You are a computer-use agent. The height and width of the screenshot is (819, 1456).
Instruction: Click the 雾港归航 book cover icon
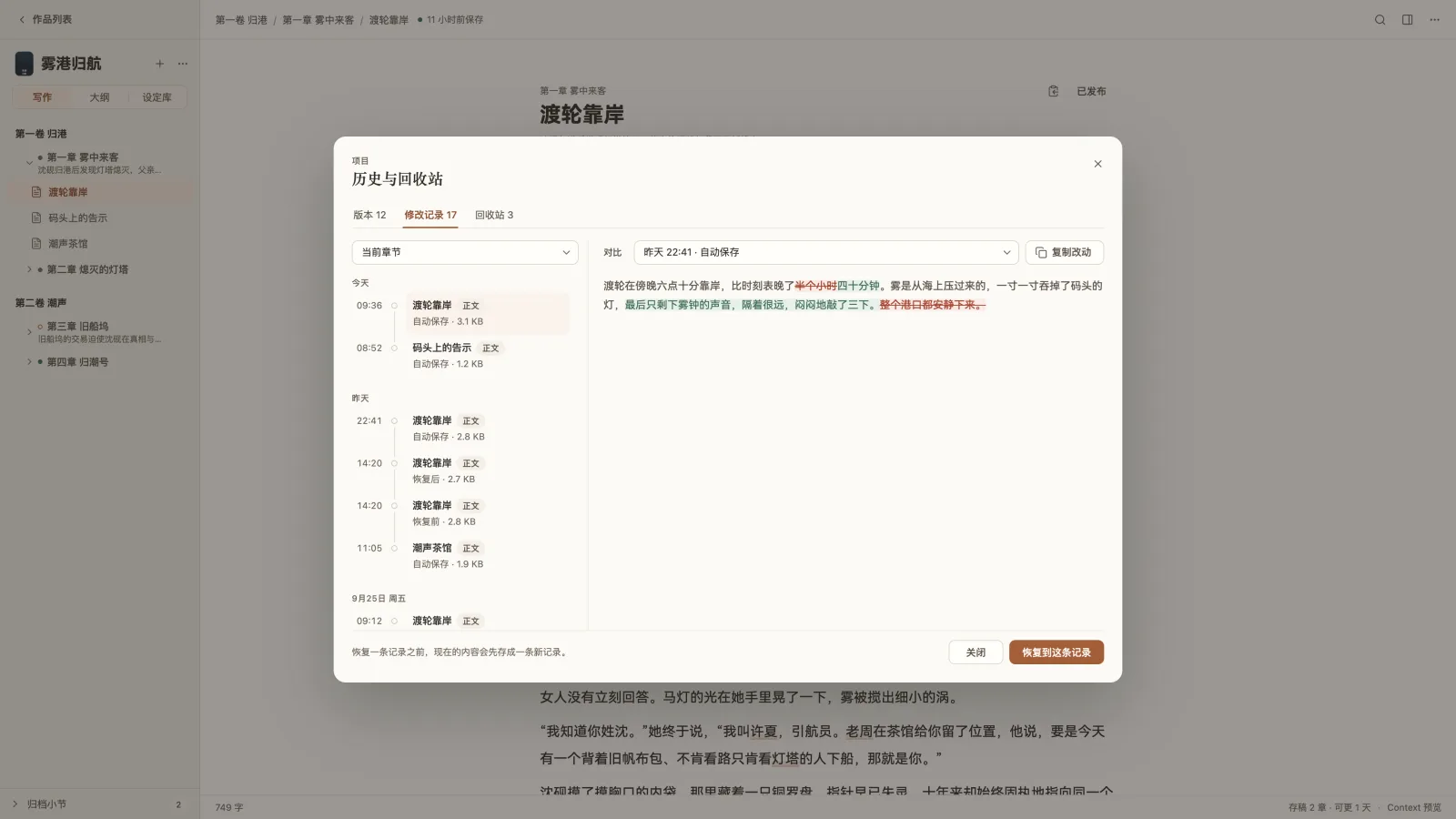(25, 64)
